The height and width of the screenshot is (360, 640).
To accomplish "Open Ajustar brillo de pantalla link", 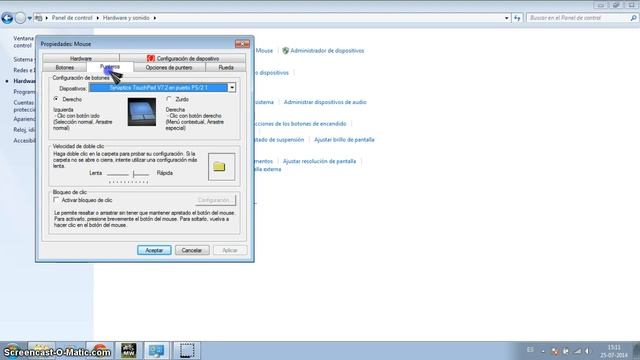I will pos(344,140).
